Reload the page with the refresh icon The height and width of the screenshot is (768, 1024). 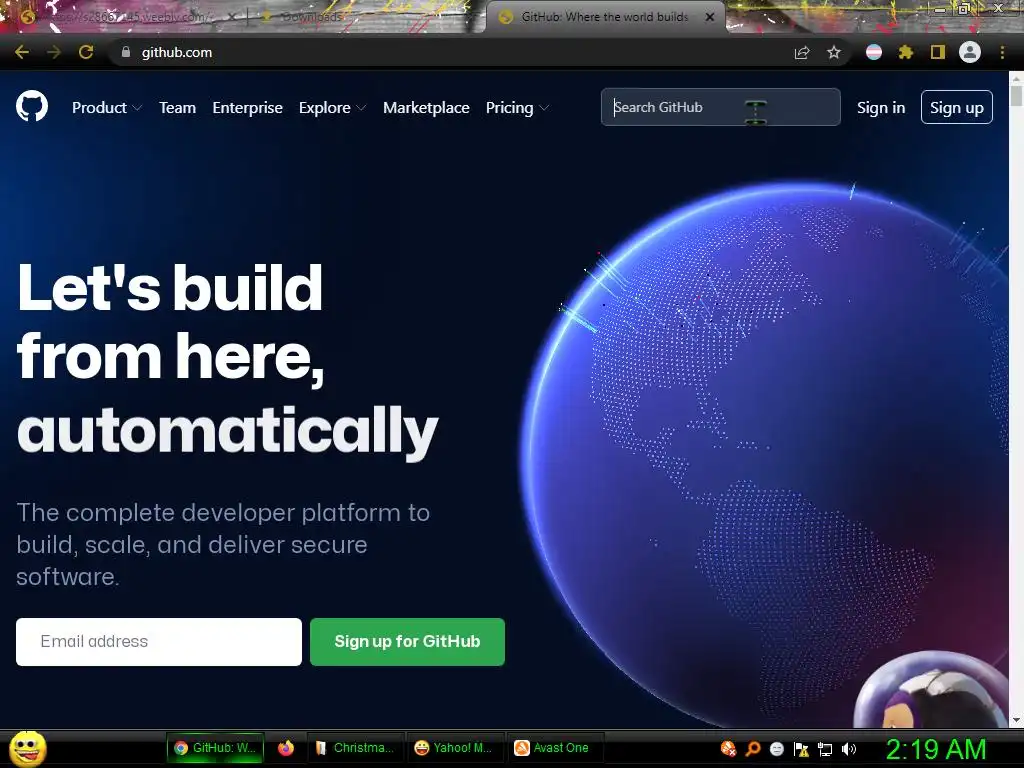86,52
